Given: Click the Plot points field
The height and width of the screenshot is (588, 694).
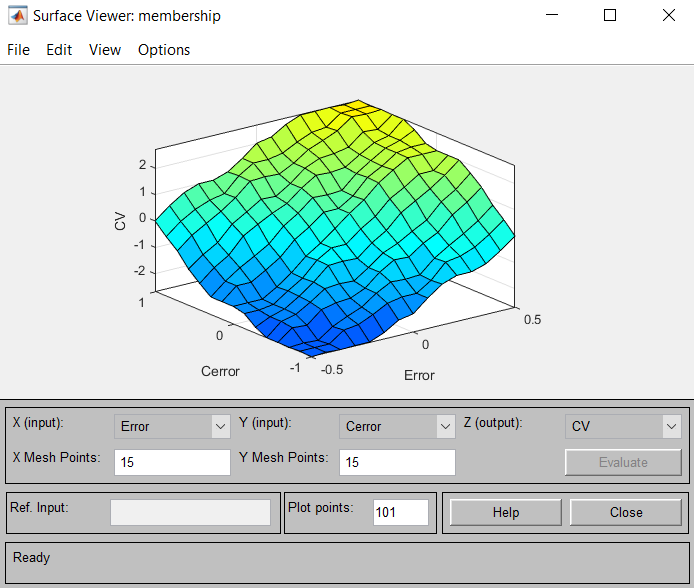Looking at the screenshot, I should point(401,512).
